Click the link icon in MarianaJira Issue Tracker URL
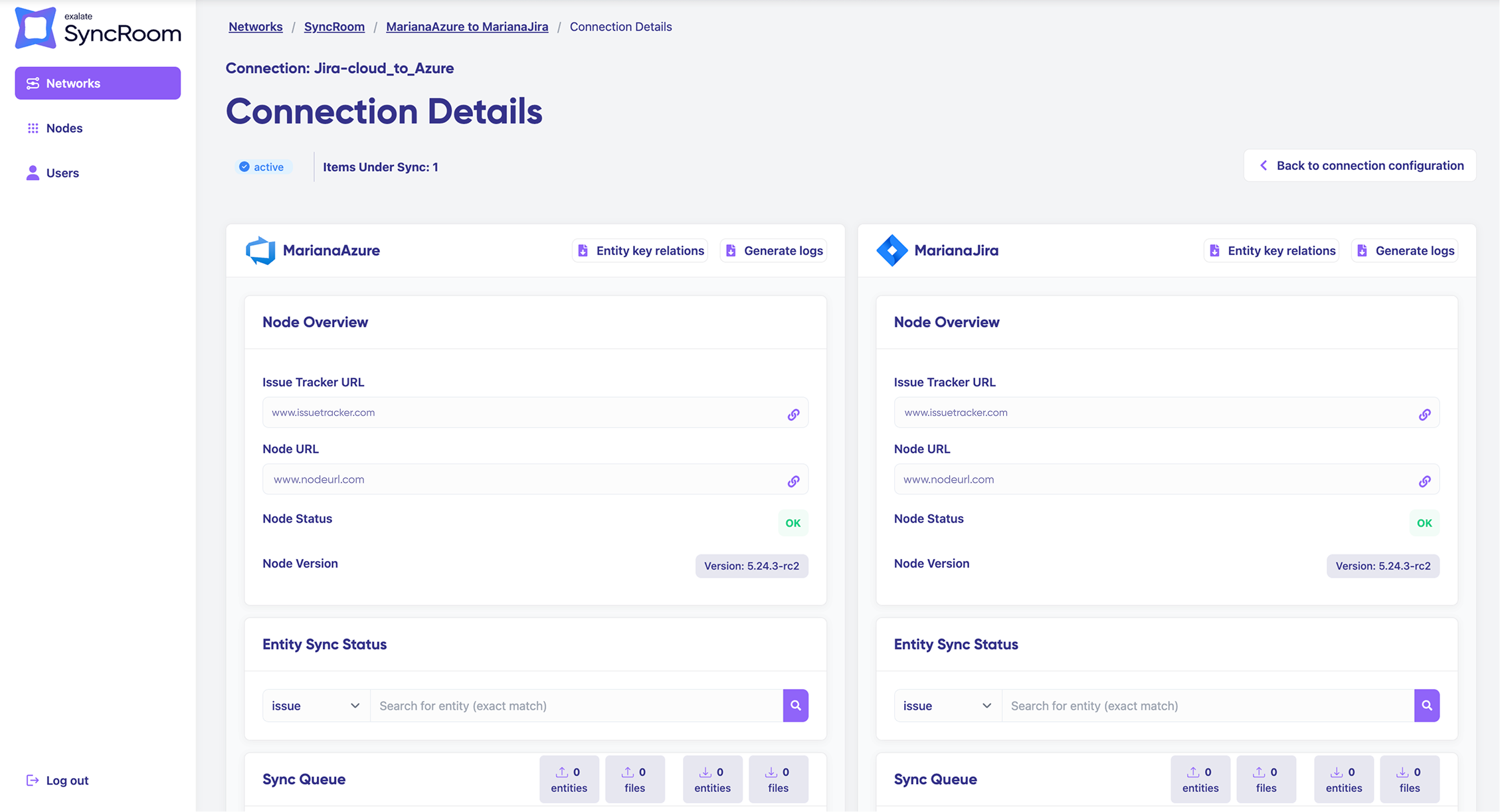 coord(1424,414)
